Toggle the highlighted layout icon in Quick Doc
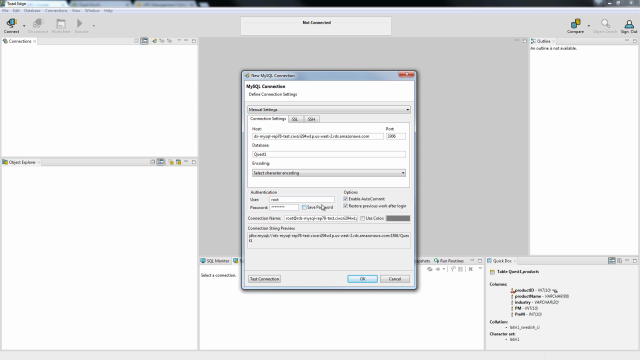 click(x=612, y=260)
